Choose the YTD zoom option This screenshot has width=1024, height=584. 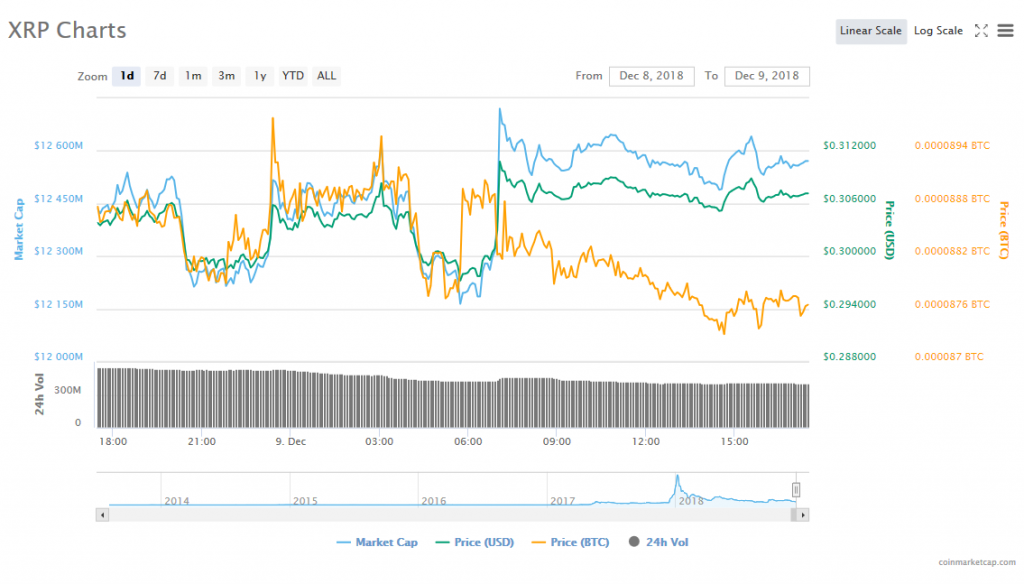[x=293, y=76]
